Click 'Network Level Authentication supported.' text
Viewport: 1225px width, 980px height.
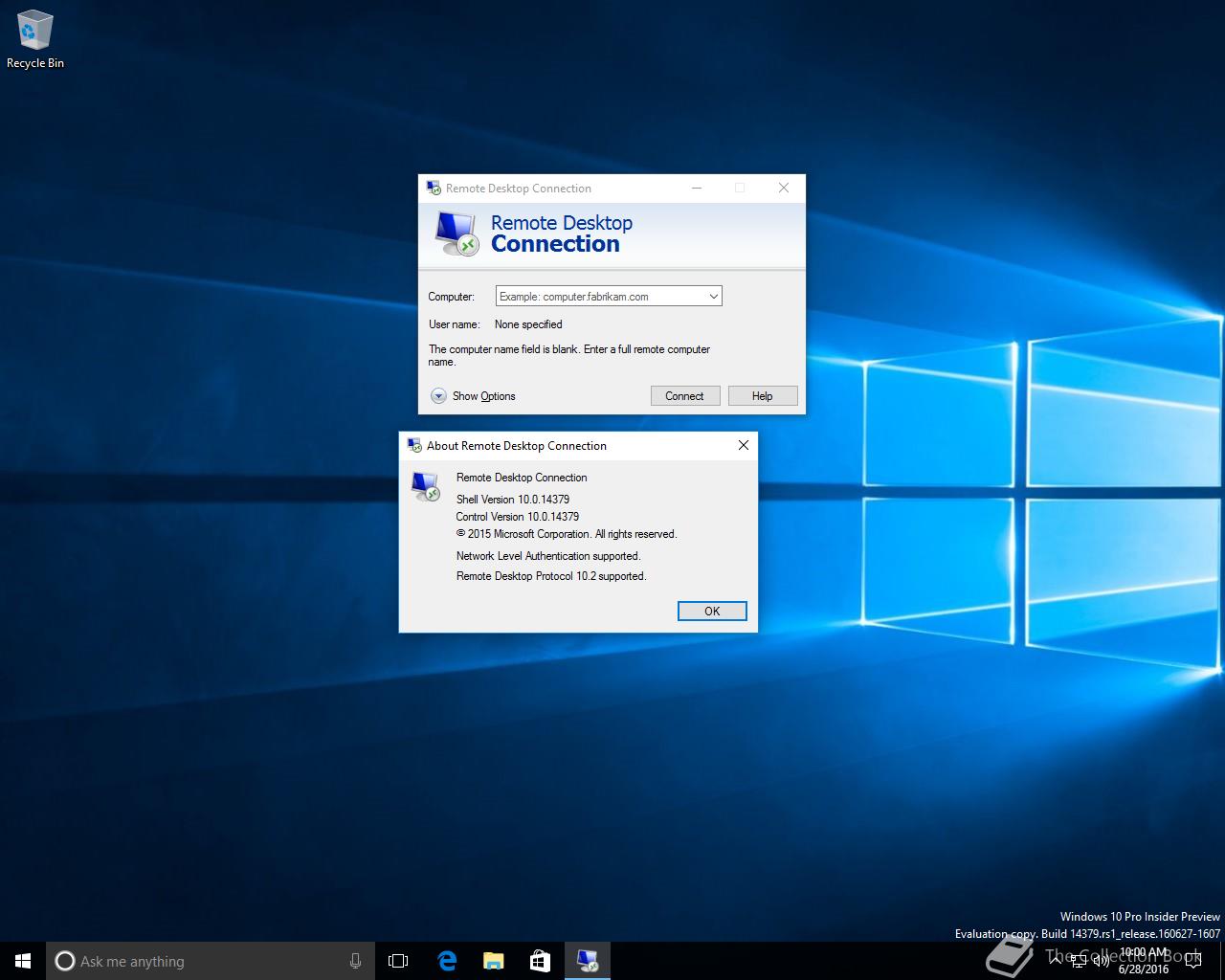pyautogui.click(x=548, y=556)
